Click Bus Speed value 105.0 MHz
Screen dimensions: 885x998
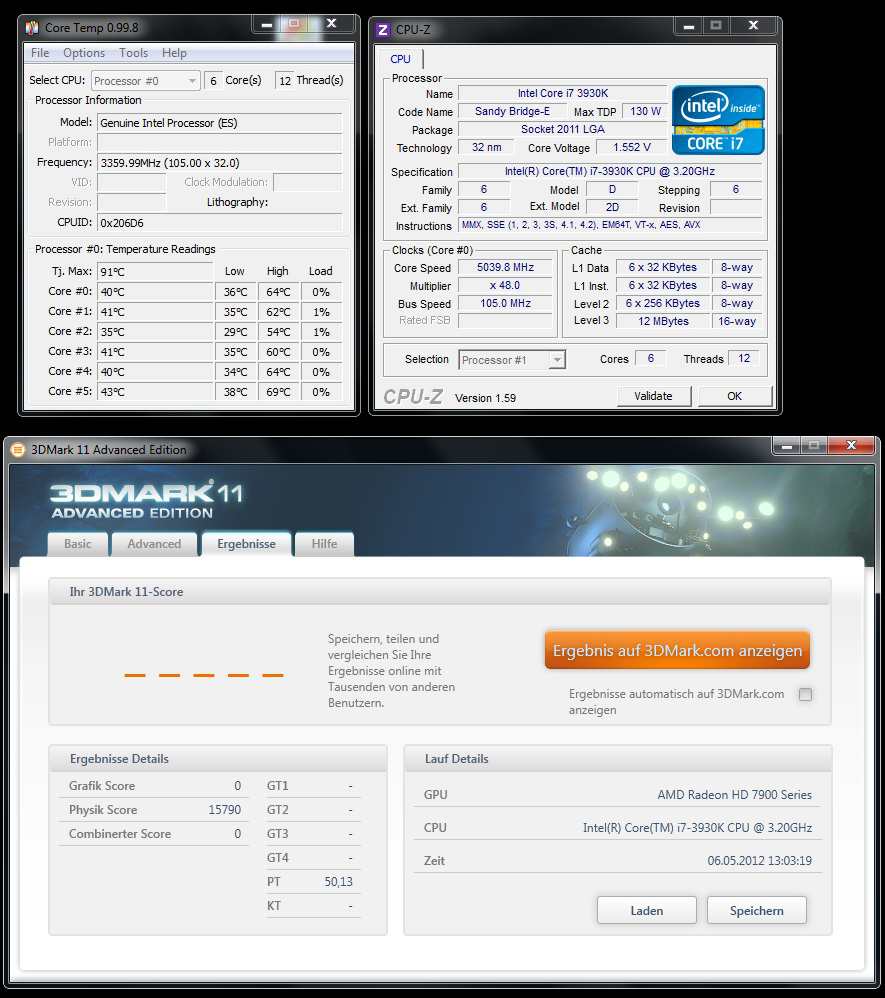[x=506, y=303]
